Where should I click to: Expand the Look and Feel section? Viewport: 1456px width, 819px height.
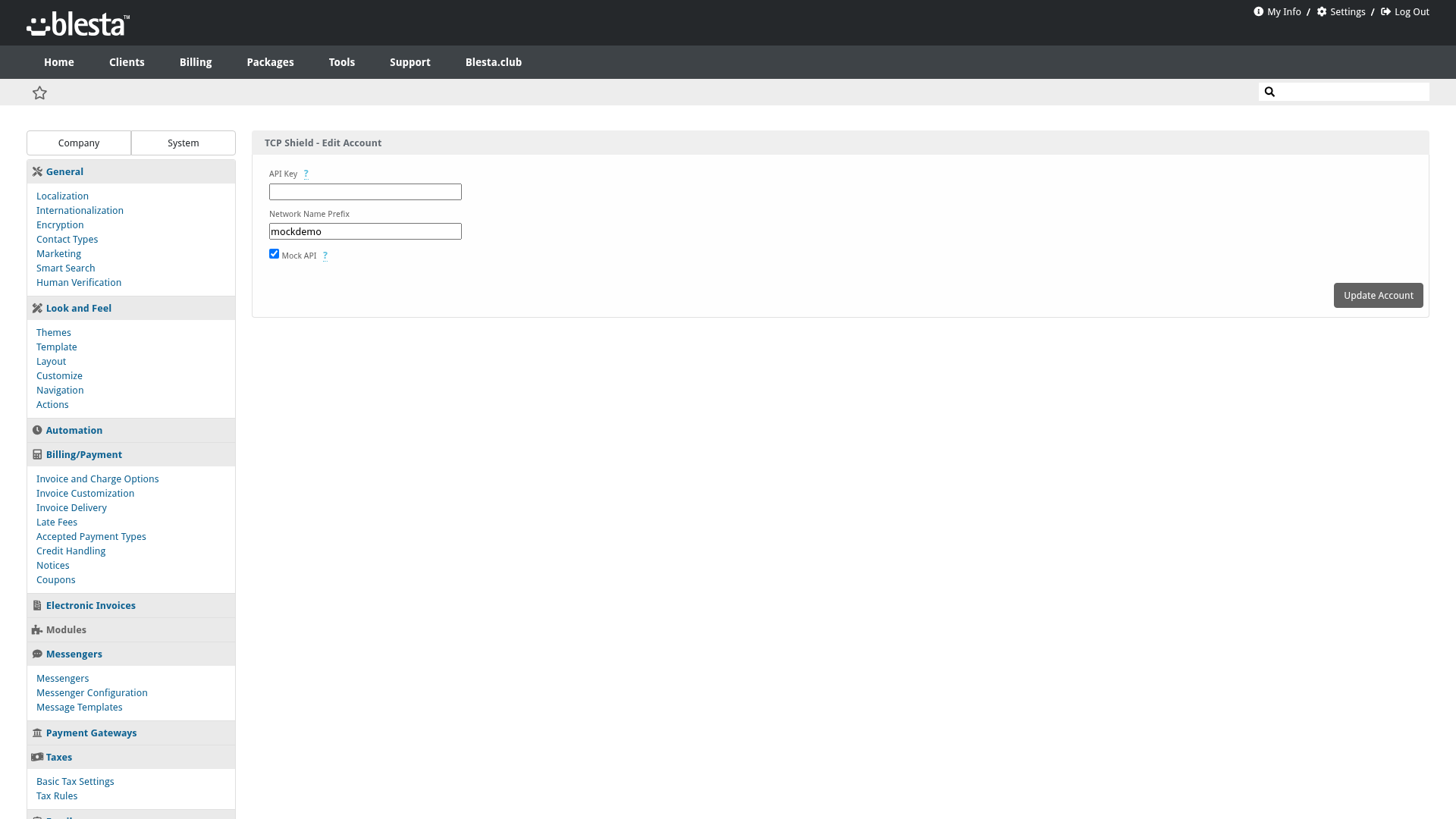(131, 308)
